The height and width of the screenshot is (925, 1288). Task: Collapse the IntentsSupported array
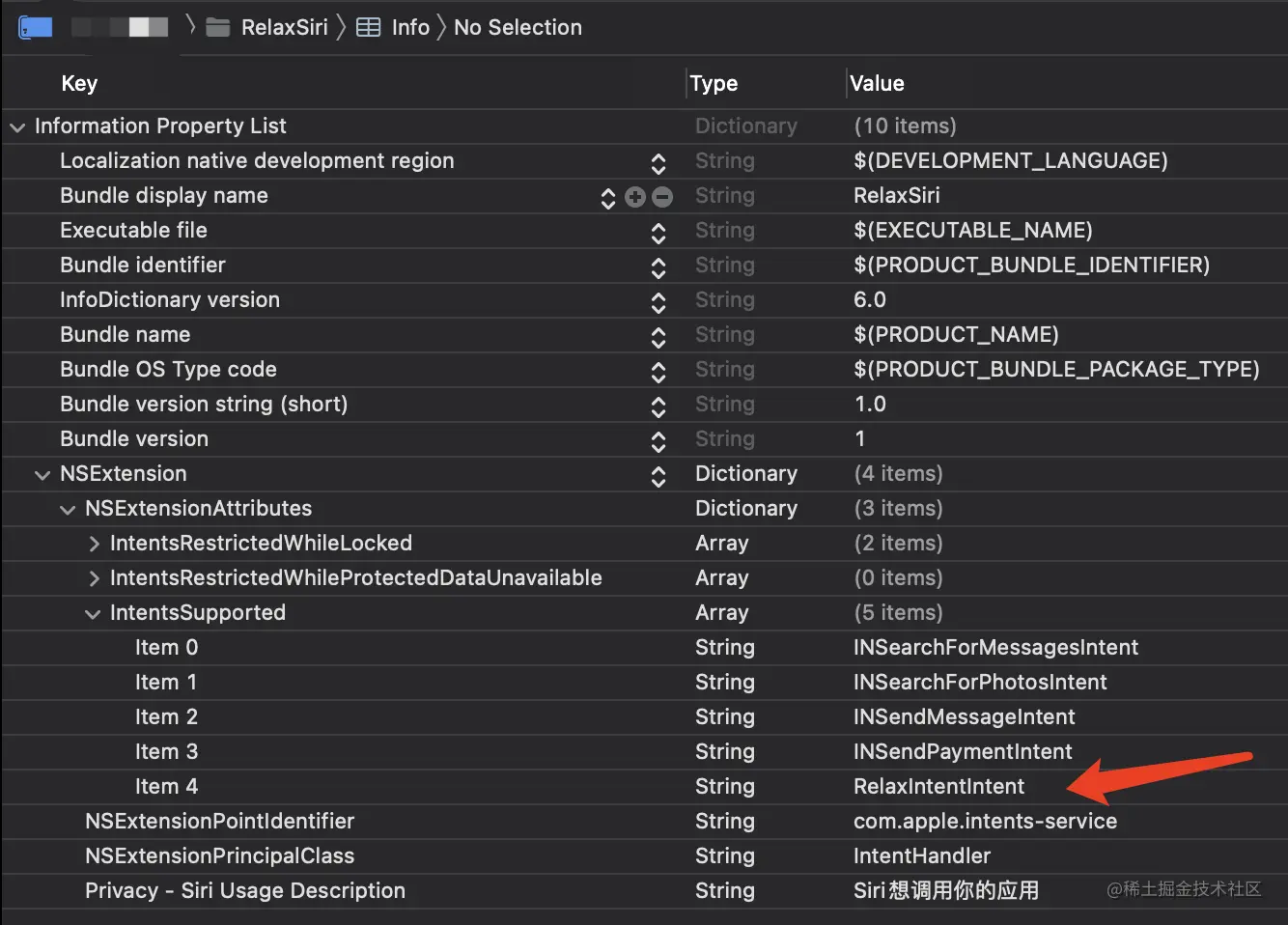pyautogui.click(x=93, y=613)
